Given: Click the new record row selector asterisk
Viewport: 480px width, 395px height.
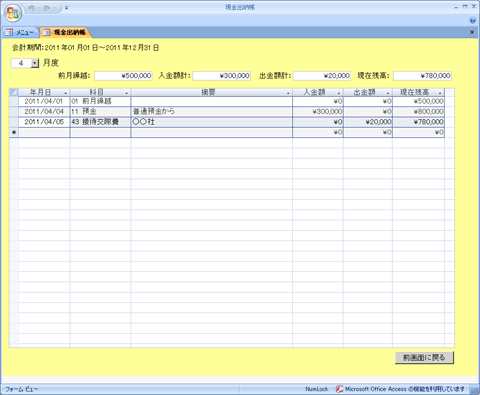Looking at the screenshot, I should tap(14, 132).
